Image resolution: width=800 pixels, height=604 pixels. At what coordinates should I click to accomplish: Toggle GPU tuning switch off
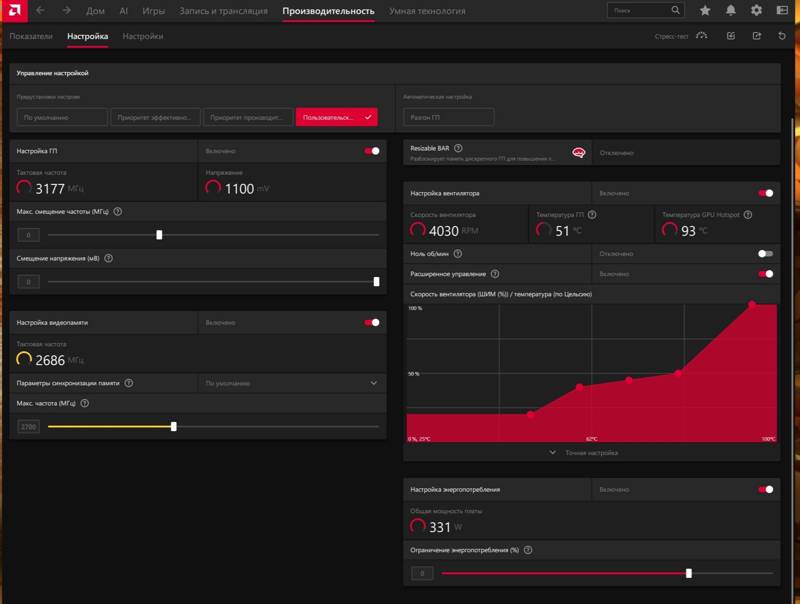click(x=372, y=151)
